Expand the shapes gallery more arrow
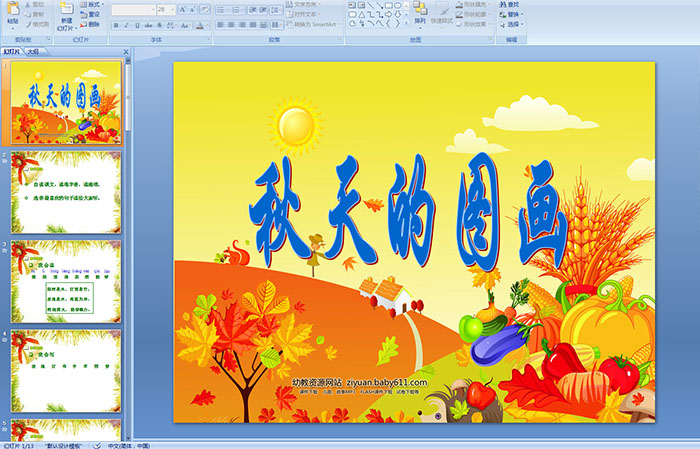The width and height of the screenshot is (700, 449). tap(406, 23)
